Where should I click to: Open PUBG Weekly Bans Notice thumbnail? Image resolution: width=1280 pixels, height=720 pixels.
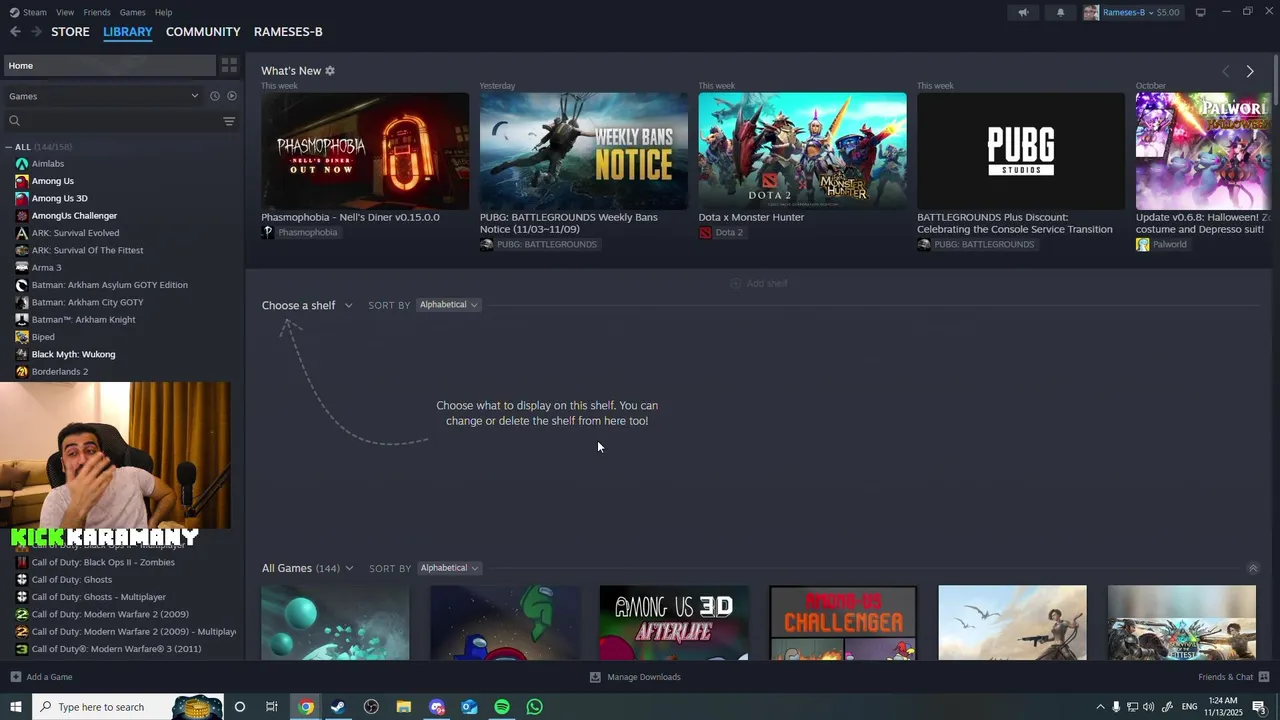click(584, 151)
